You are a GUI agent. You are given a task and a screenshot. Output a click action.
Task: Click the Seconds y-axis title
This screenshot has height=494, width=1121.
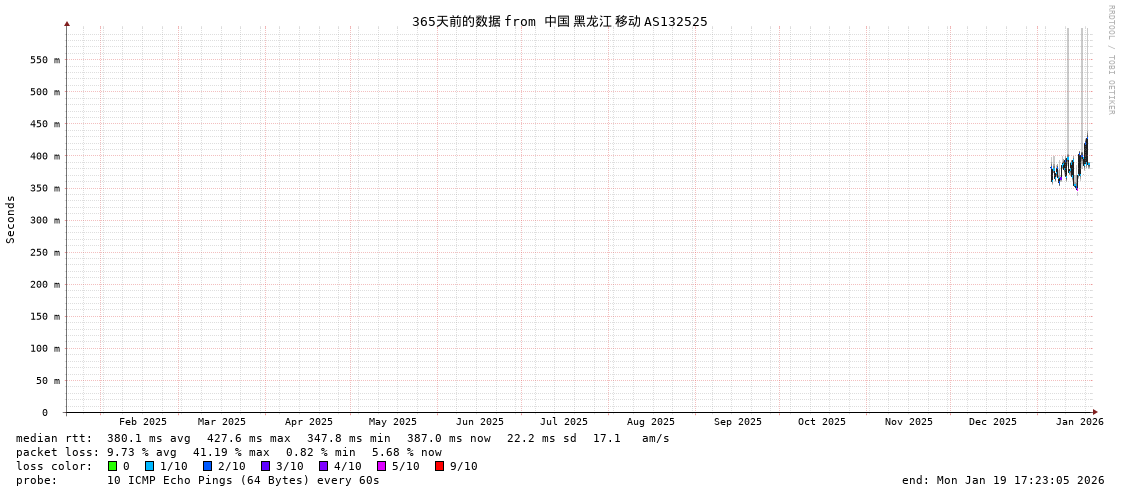tap(11, 219)
